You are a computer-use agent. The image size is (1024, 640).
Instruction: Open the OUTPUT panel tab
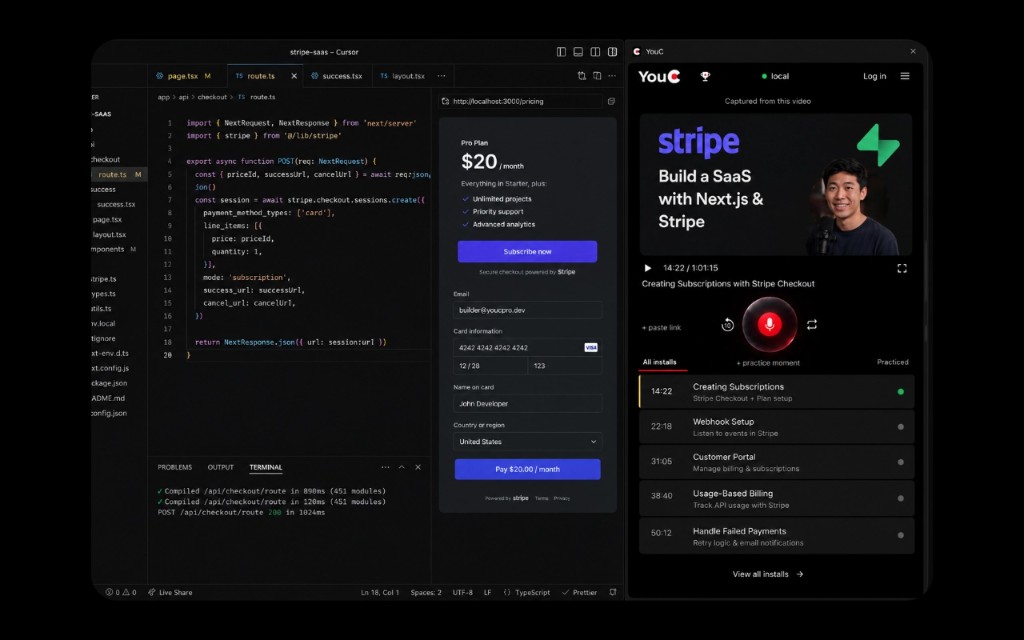point(221,467)
